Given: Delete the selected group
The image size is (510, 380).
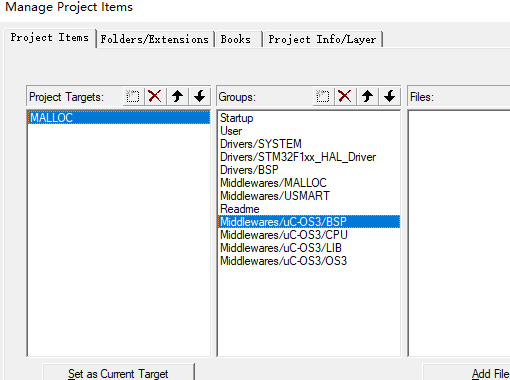Looking at the screenshot, I should click(345, 97).
